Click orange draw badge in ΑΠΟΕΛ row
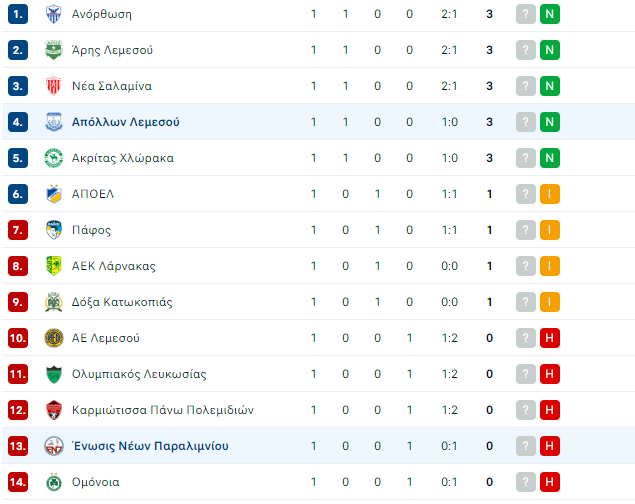The image size is (635, 504). (550, 194)
